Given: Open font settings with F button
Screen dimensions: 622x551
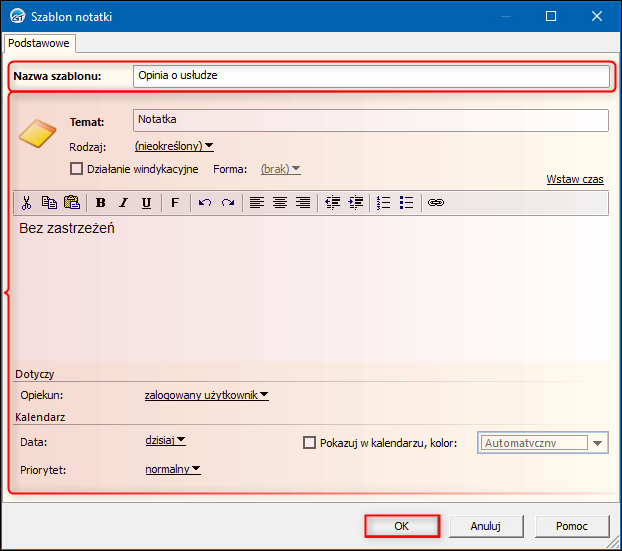Looking at the screenshot, I should [x=175, y=203].
